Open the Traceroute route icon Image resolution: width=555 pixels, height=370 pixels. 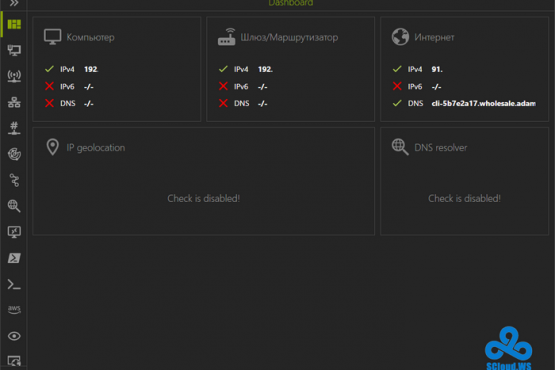coord(14,180)
